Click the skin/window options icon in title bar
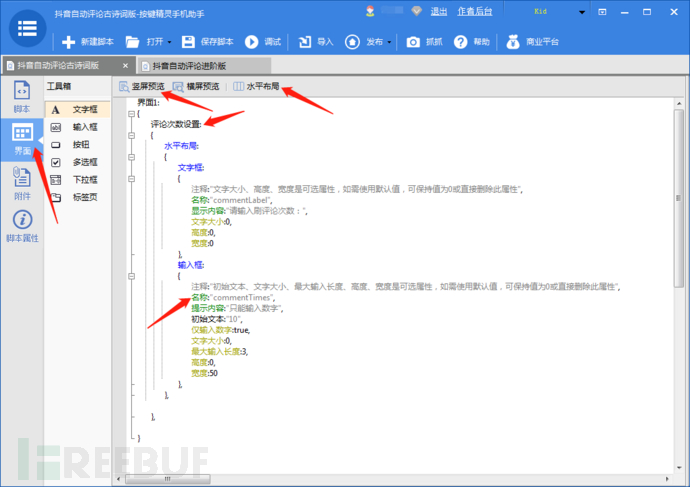The width and height of the screenshot is (690, 487). 602,12
